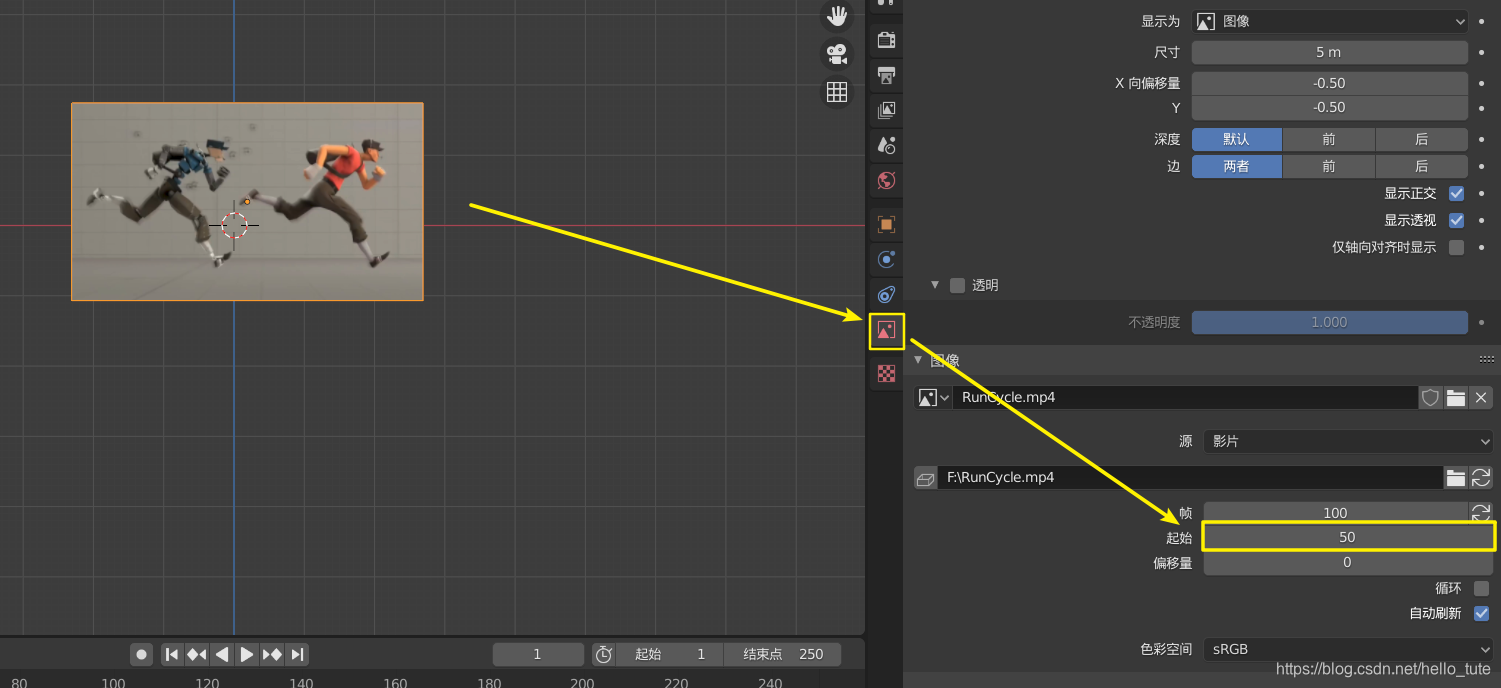
Task: Click the 尺寸 size field showing 5 m
Action: [1330, 52]
